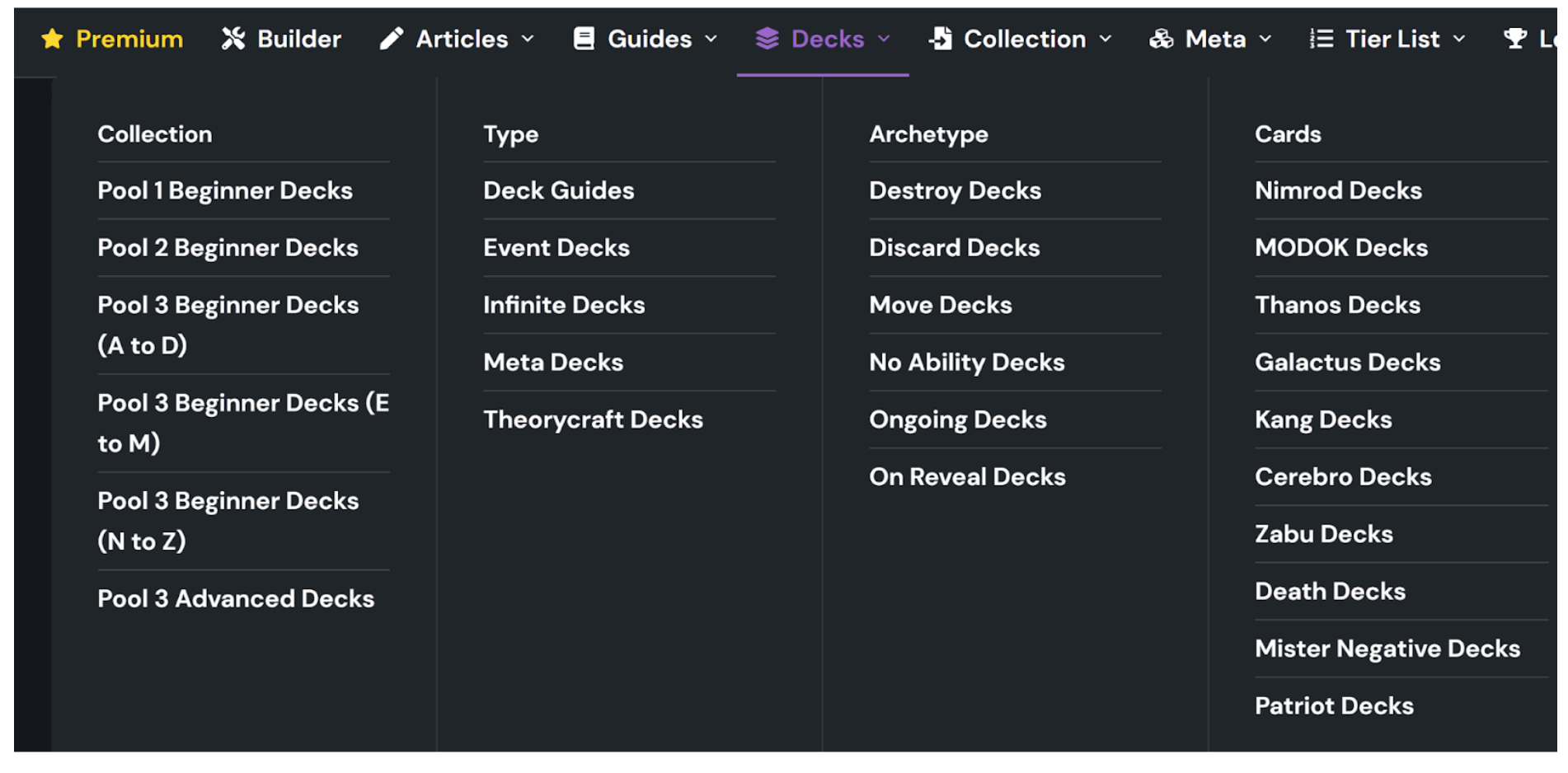Click the Decks stacked-layers icon
1568x773 pixels.
click(767, 39)
